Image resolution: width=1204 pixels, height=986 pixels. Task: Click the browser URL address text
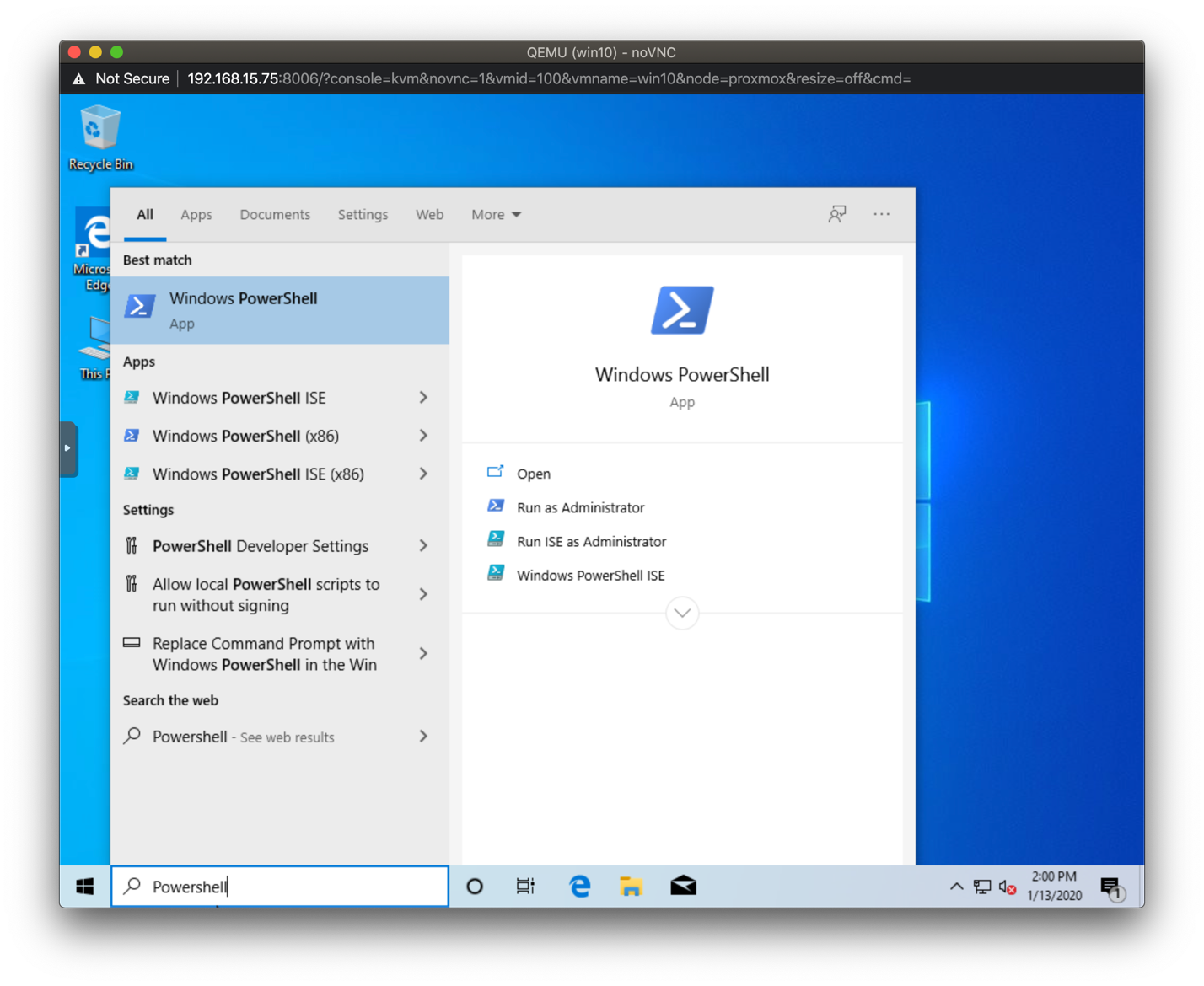[549, 78]
